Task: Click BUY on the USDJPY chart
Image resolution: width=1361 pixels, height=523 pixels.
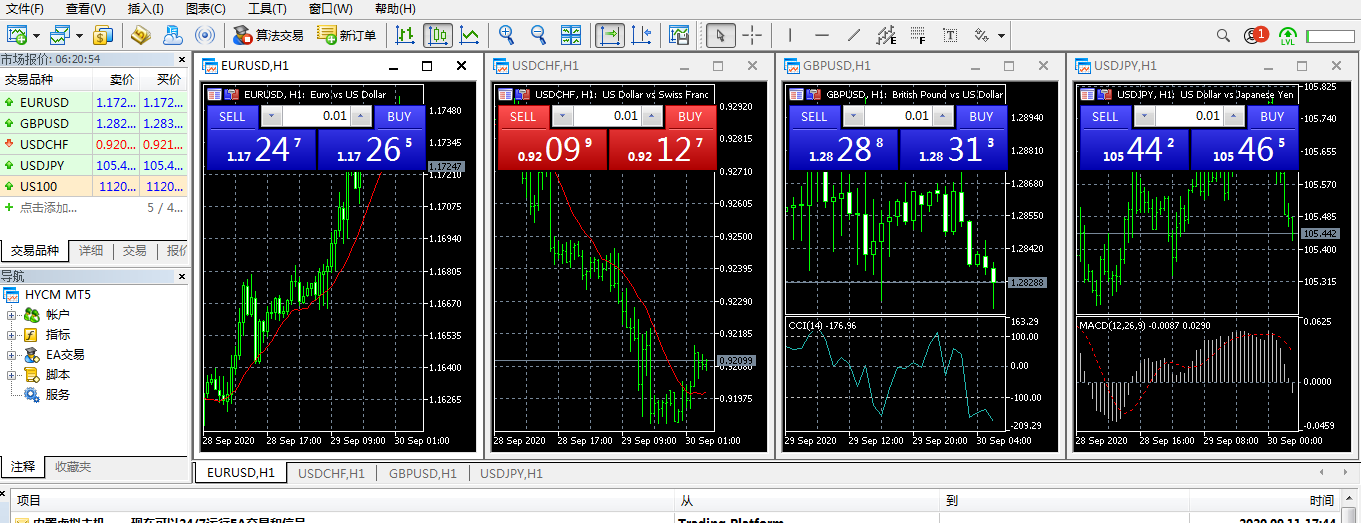Action: tap(1272, 117)
